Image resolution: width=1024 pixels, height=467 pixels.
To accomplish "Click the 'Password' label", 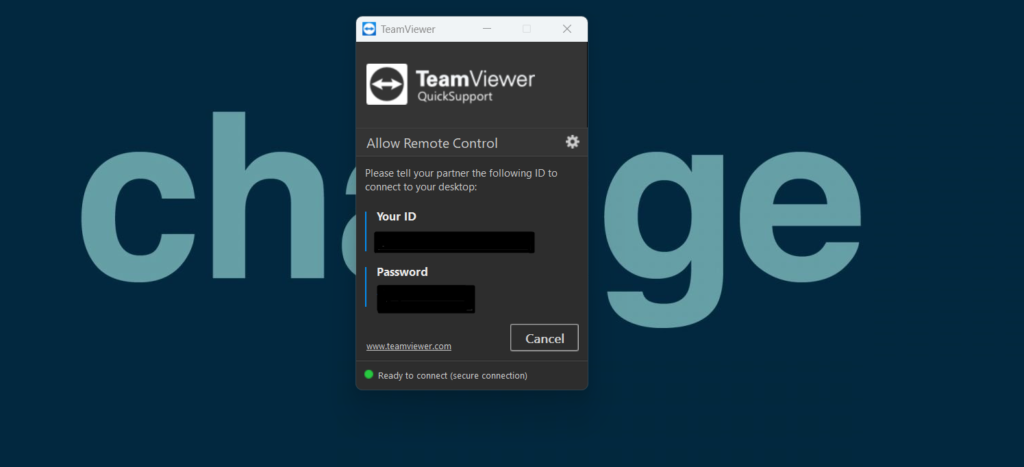I will click(x=402, y=272).
